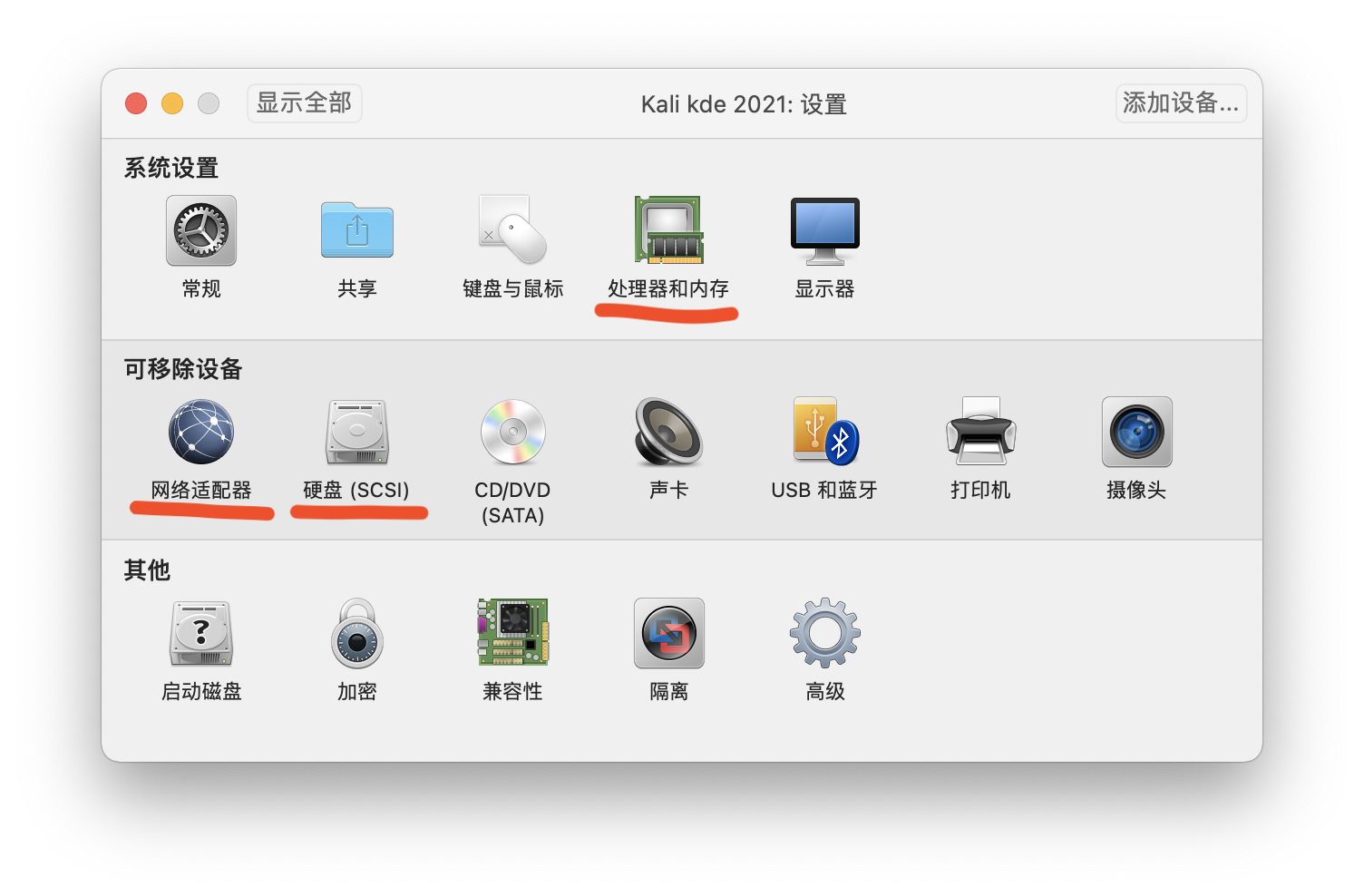Open the 隔离 isolation icon

(x=669, y=633)
